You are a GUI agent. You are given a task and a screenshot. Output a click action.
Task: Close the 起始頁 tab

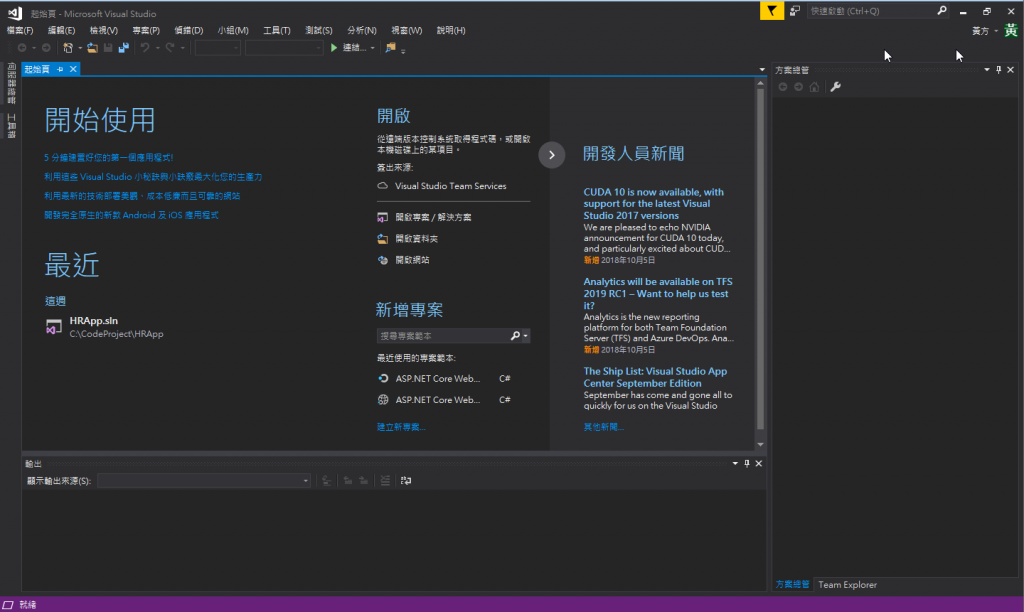tap(73, 69)
